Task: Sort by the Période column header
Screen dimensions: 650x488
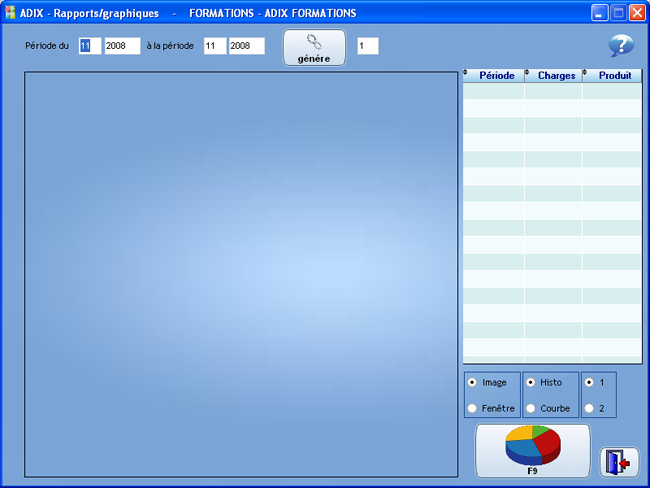Action: 494,76
